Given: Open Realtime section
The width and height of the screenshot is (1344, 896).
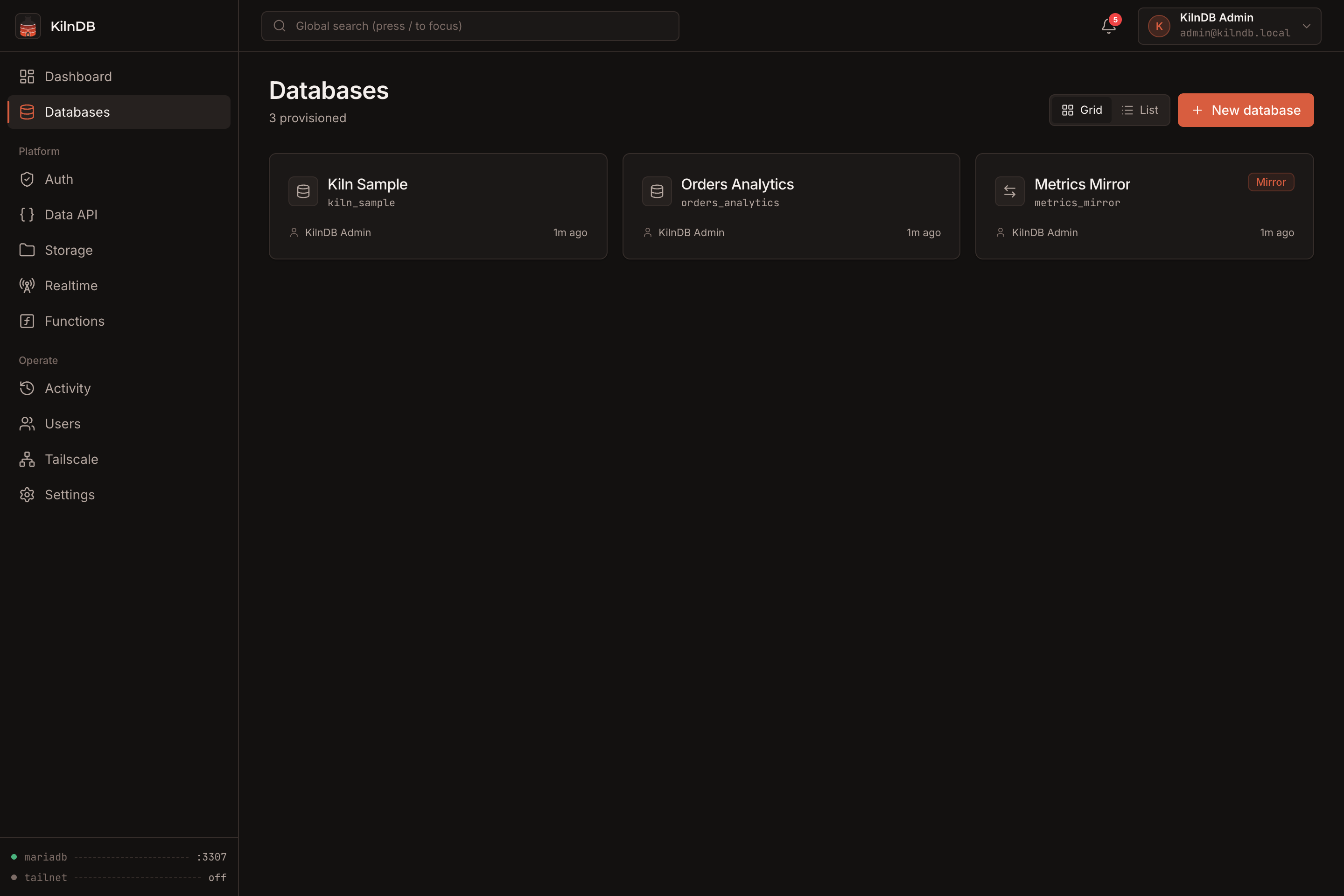Looking at the screenshot, I should (119, 286).
